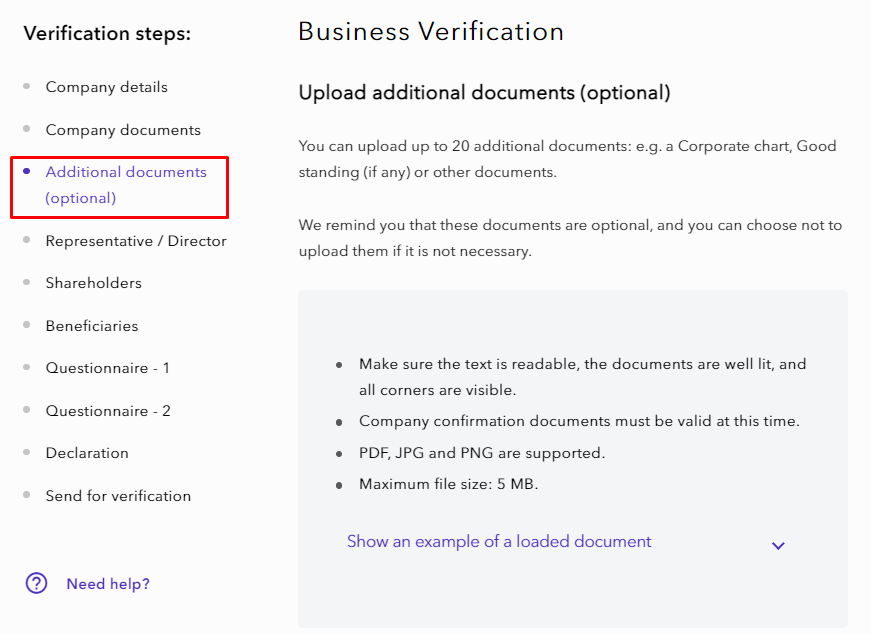Jump to the Questionnaire - 2 step

[108, 411]
